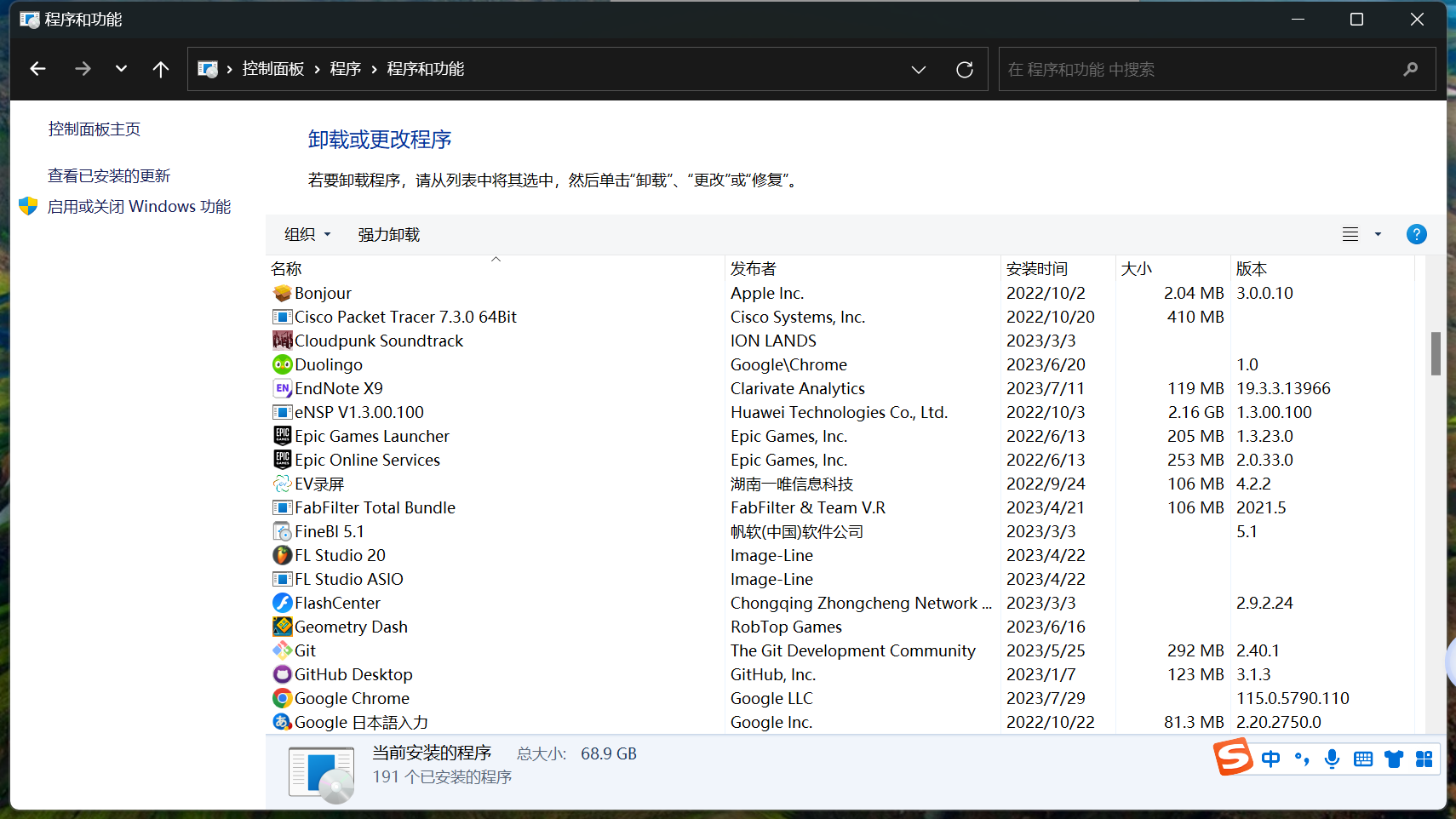Open the recent locations dropdown
Screen dimensions: 1456x819
(121, 69)
